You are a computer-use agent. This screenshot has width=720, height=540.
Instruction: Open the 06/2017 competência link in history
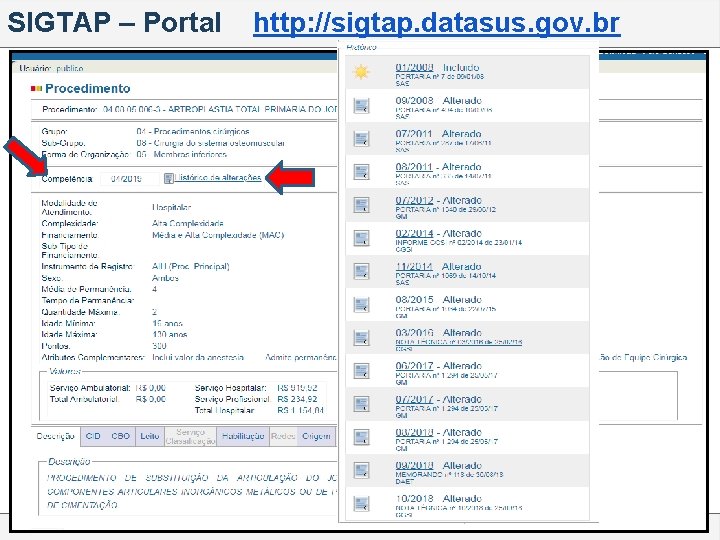(x=414, y=366)
